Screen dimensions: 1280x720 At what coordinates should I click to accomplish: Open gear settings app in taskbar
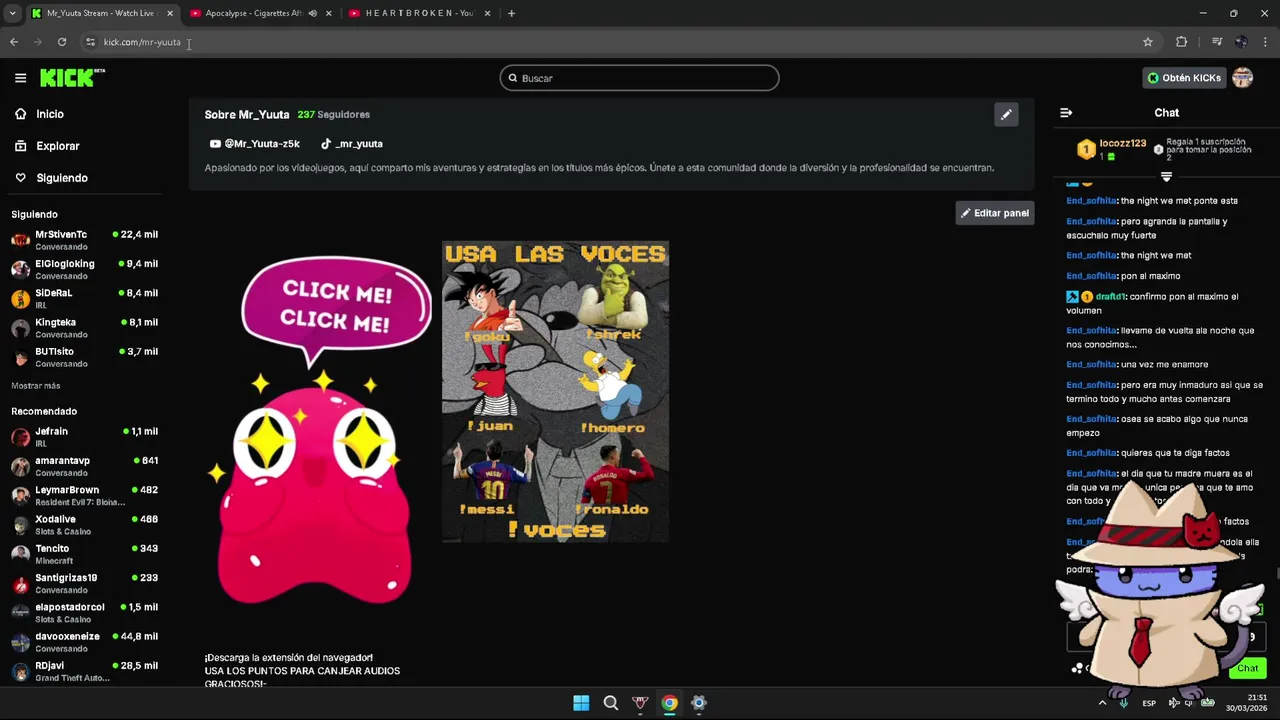[699, 703]
